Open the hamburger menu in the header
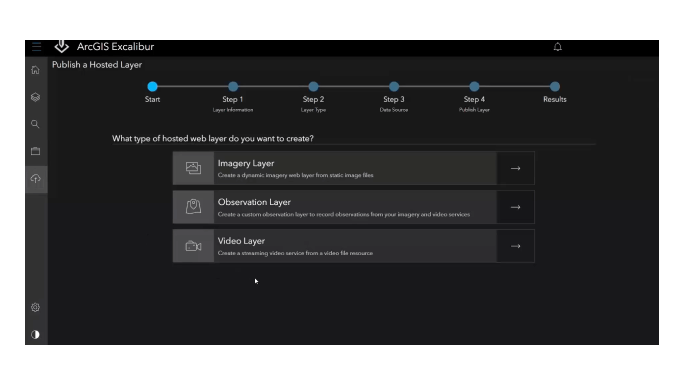The height and width of the screenshot is (385, 684). pyautogui.click(x=36, y=47)
